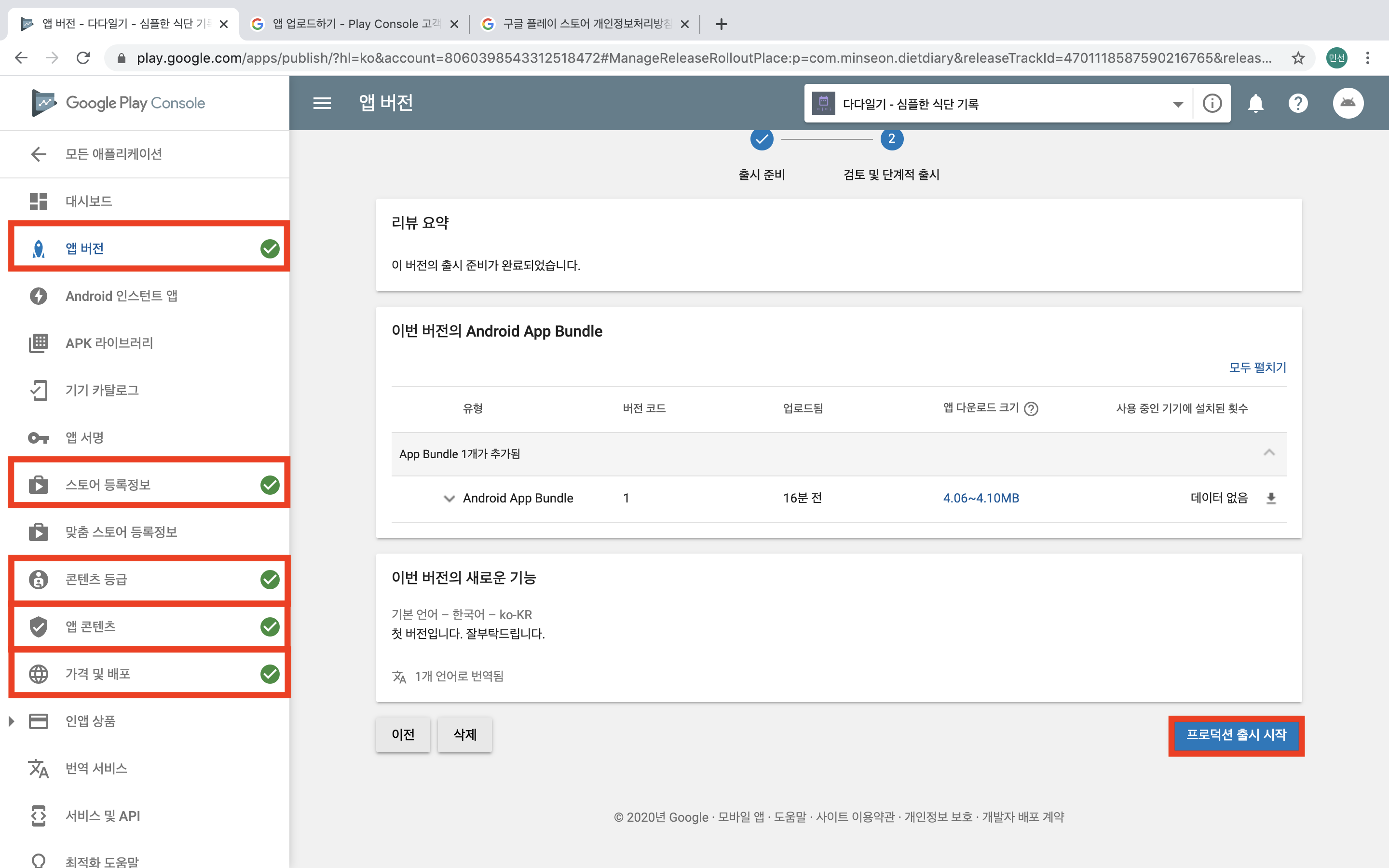Expand the Android App Bundle row chevron
Screen dimensions: 1389x868
[449, 498]
